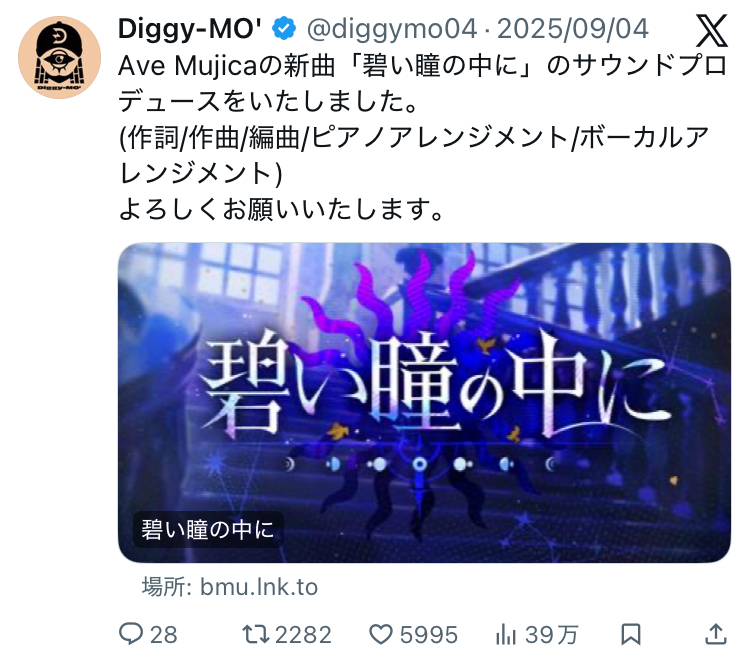
Task: Click the 碧い瞳の中に caption overlay label
Action: pos(208,530)
